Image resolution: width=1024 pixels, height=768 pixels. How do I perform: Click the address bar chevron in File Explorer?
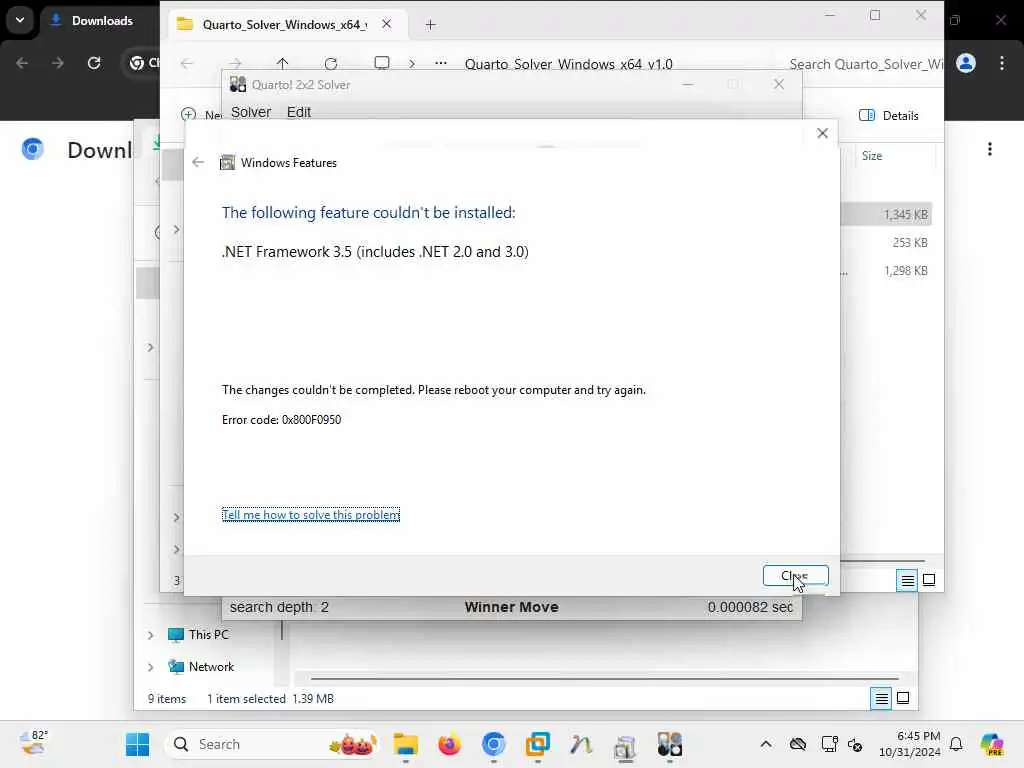pyautogui.click(x=411, y=63)
